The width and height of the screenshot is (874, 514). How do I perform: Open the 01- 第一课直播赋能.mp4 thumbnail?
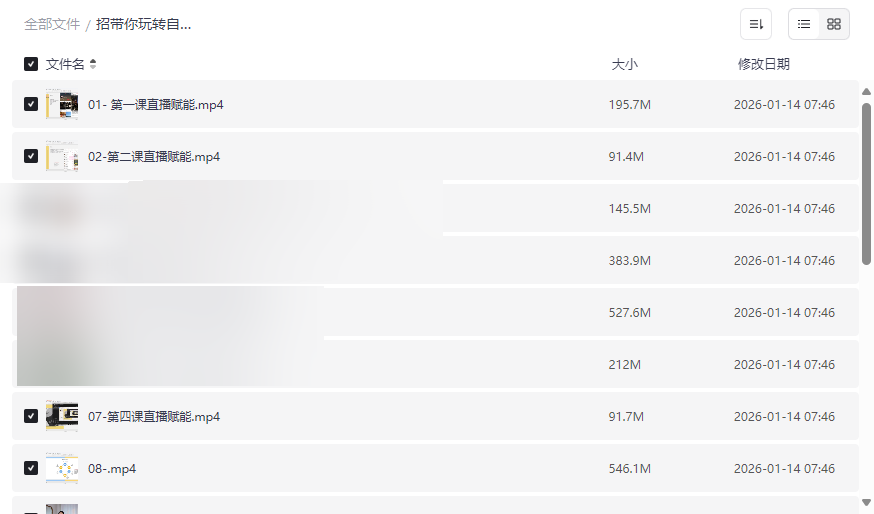pyautogui.click(x=62, y=104)
